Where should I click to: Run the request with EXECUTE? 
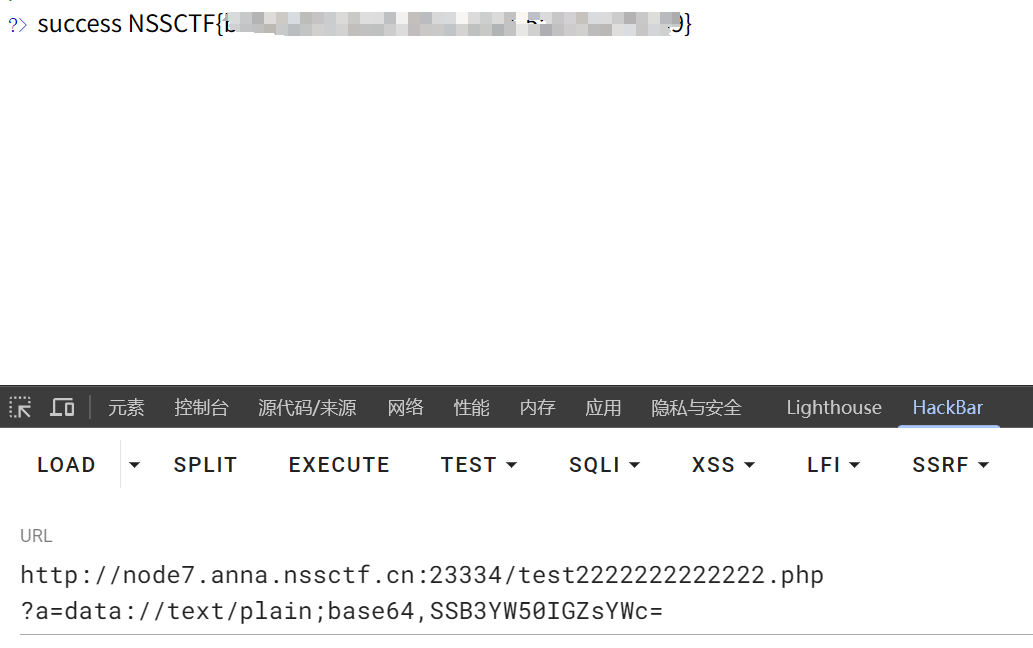click(339, 465)
